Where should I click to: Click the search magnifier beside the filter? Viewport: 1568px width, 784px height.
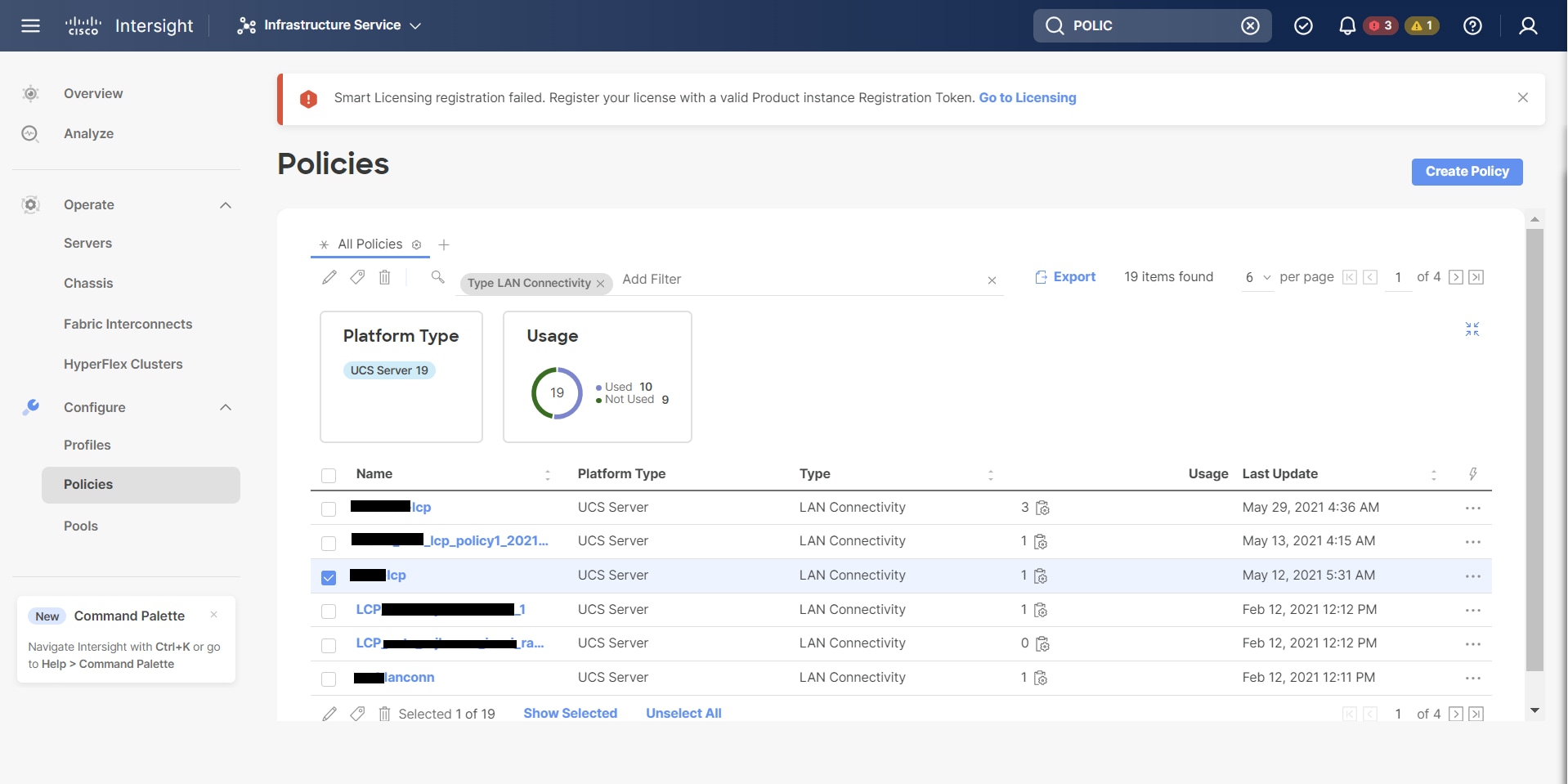(x=438, y=277)
